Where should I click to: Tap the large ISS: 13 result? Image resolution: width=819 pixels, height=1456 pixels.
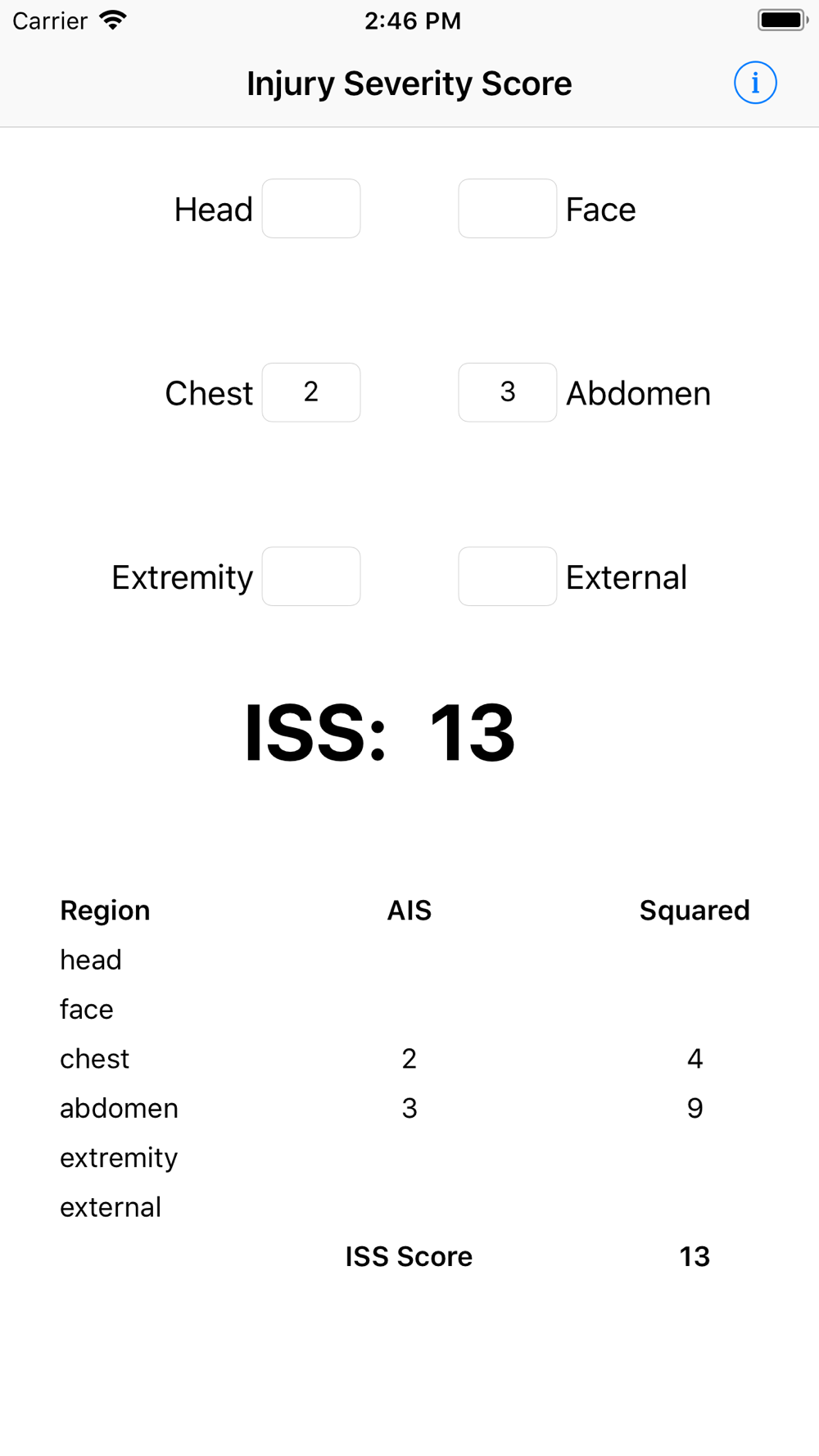coord(380,733)
